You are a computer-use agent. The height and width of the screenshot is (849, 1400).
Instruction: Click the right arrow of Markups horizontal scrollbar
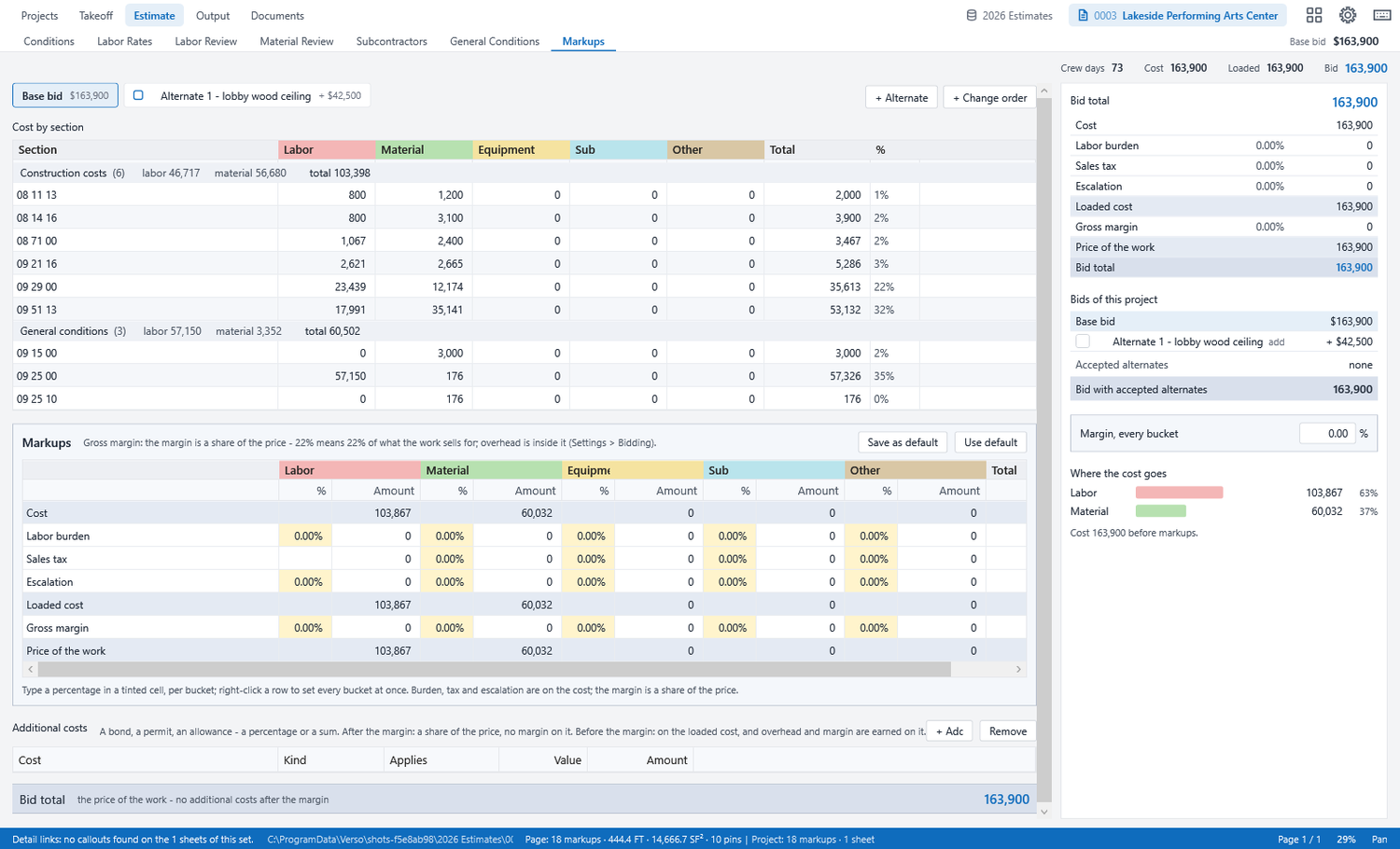pyautogui.click(x=1018, y=670)
